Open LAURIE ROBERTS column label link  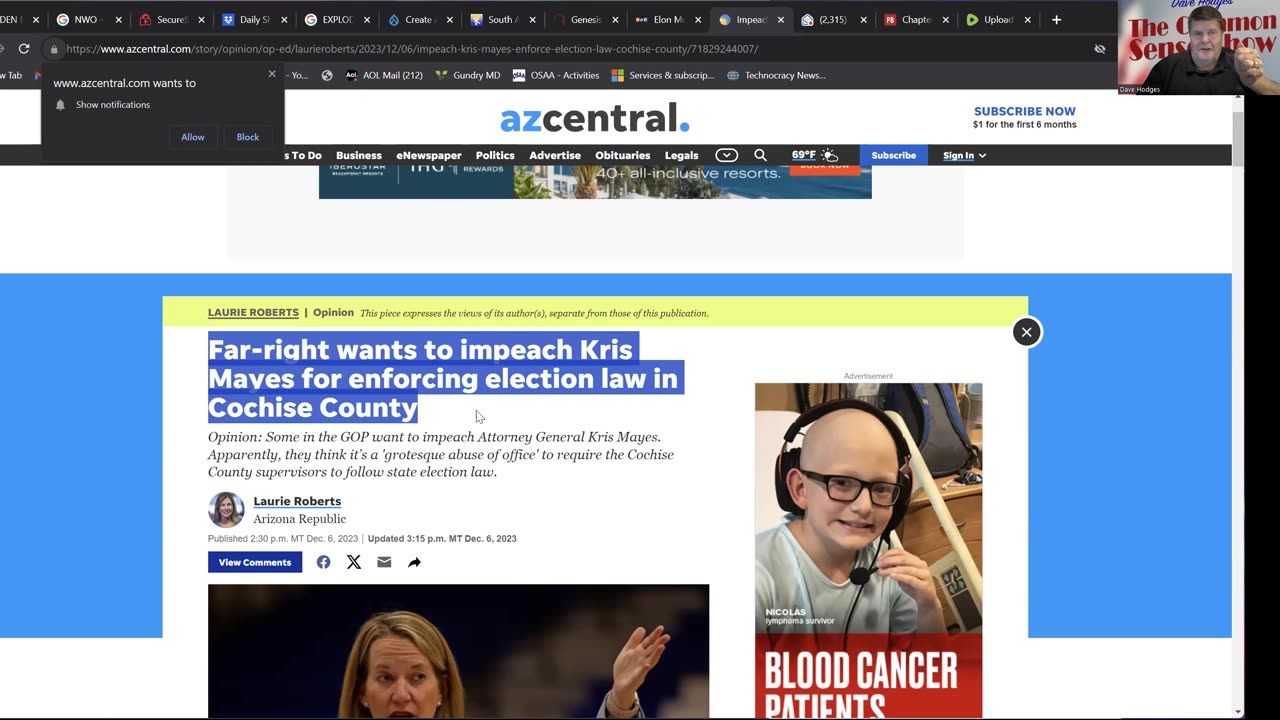tap(253, 312)
